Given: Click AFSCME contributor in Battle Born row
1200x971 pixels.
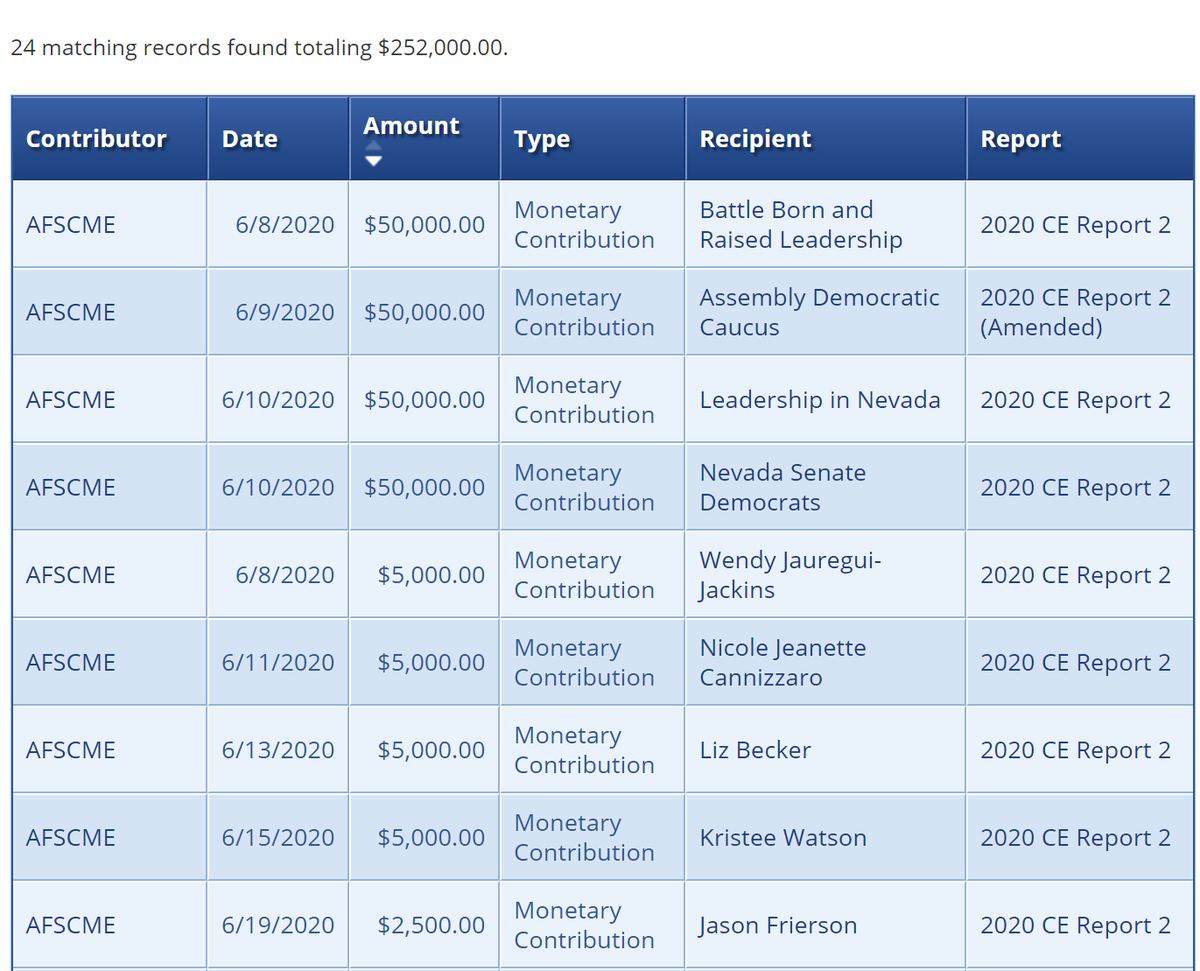Looking at the screenshot, I should click(70, 225).
